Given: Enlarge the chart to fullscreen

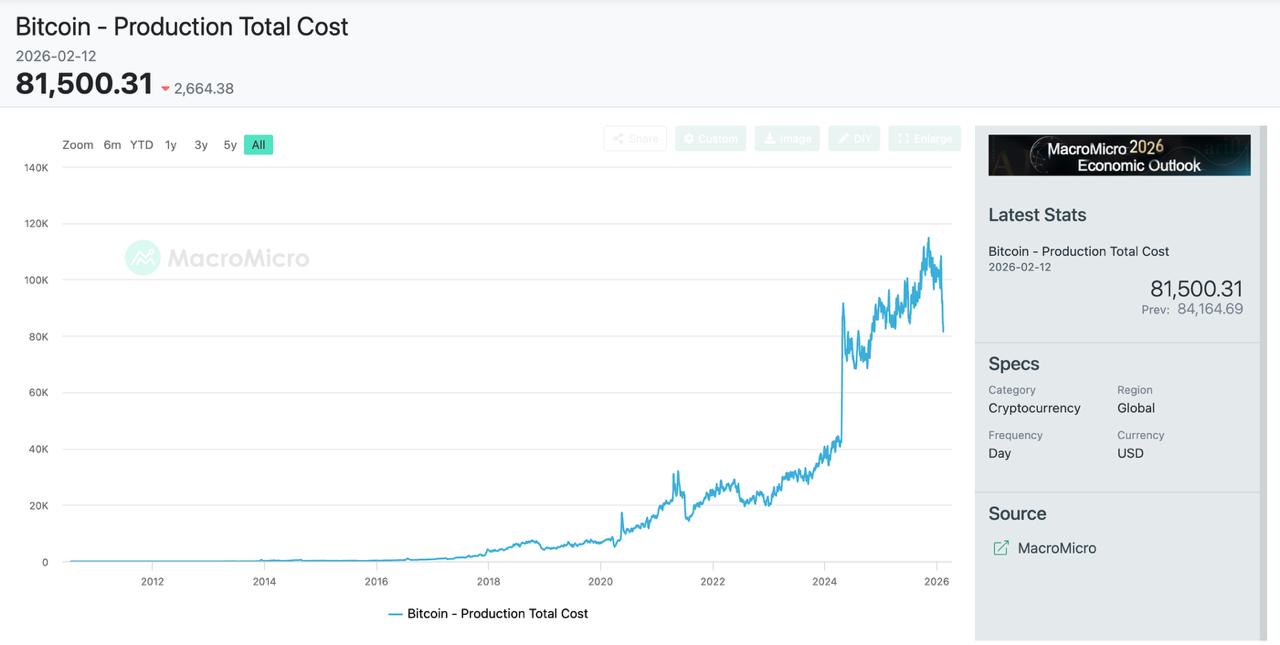Looking at the screenshot, I should 924,139.
